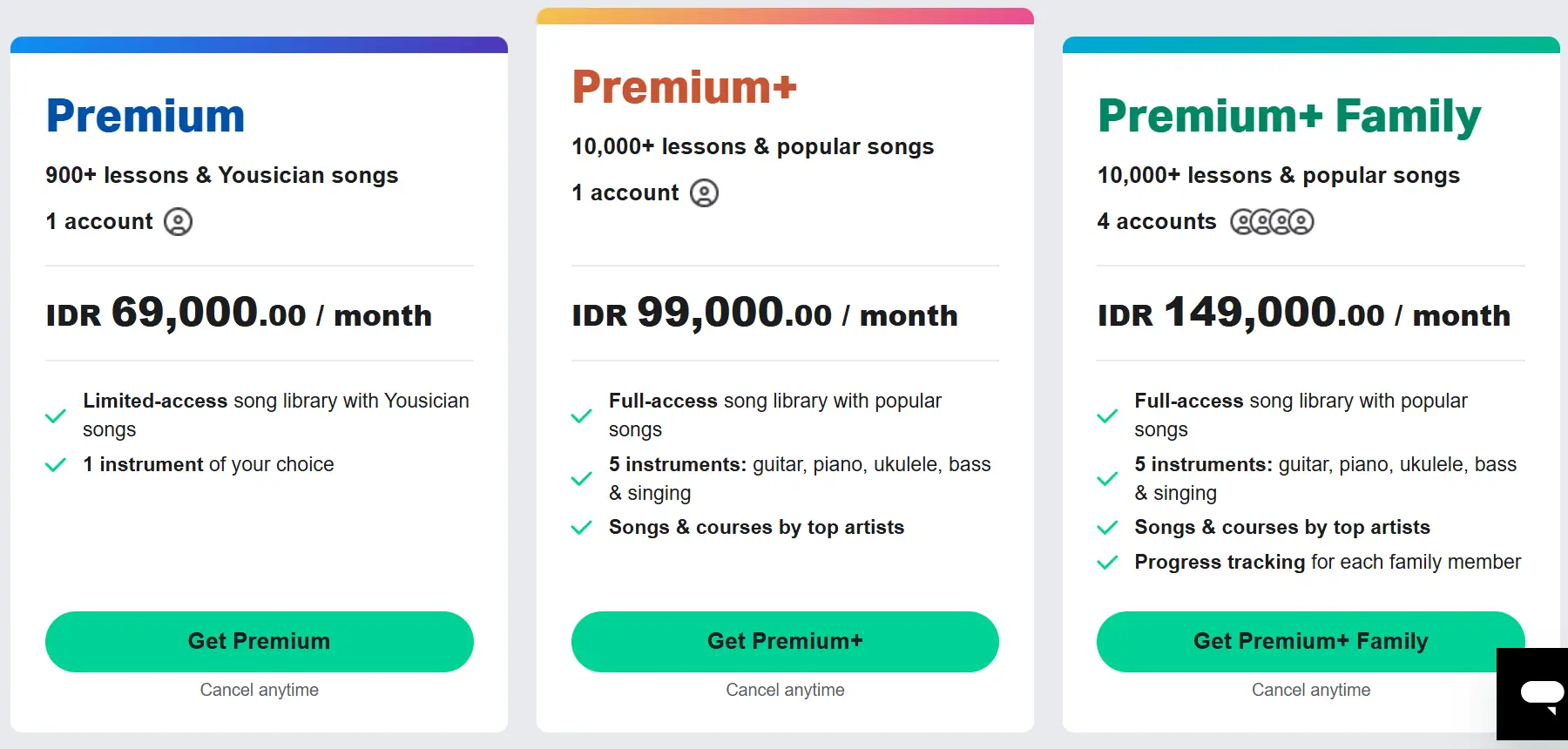Viewport: 1568px width, 749px height.
Task: Click the four accounts family icon
Action: pos(1272,222)
